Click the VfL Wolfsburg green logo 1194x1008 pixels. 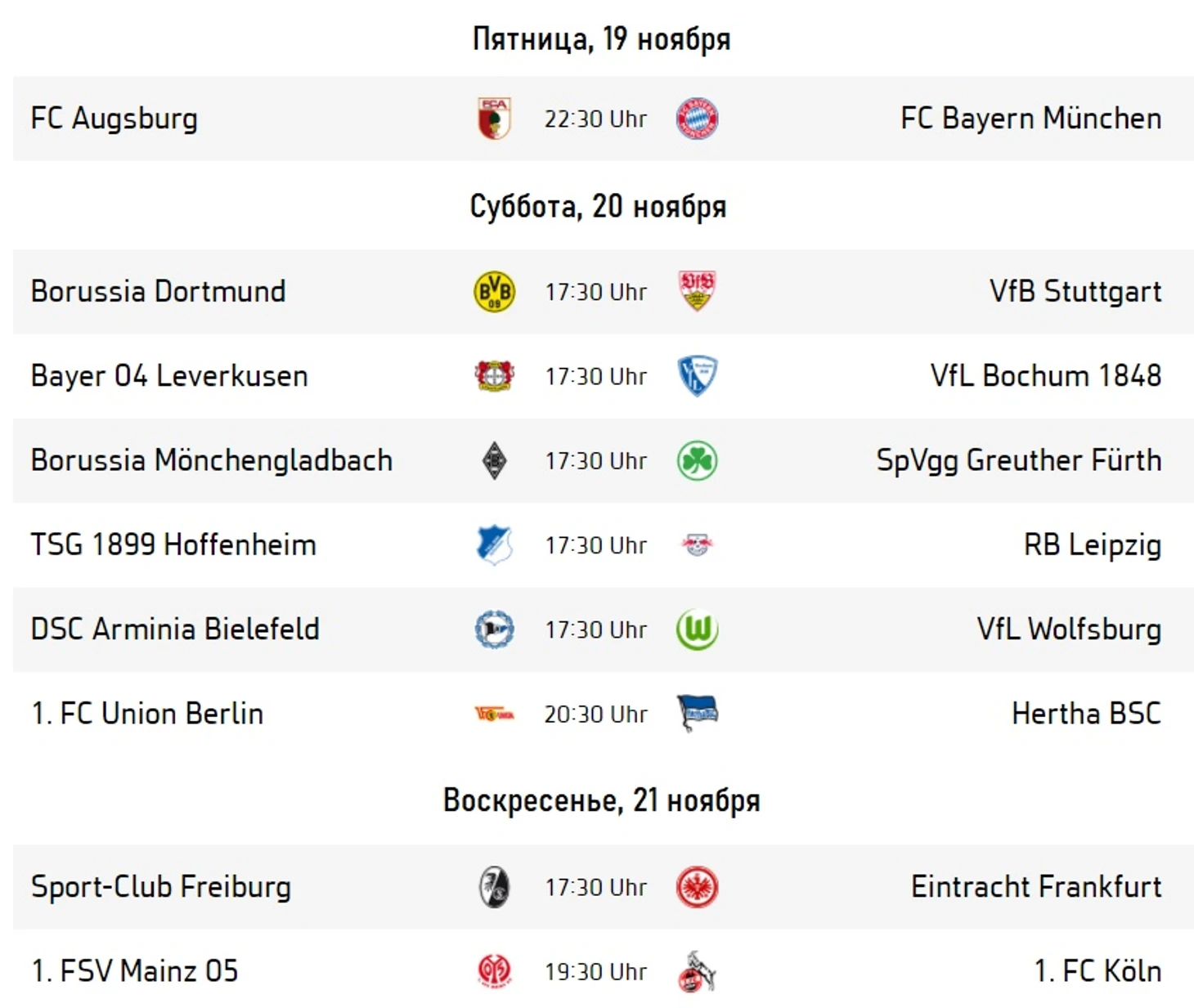tap(697, 629)
